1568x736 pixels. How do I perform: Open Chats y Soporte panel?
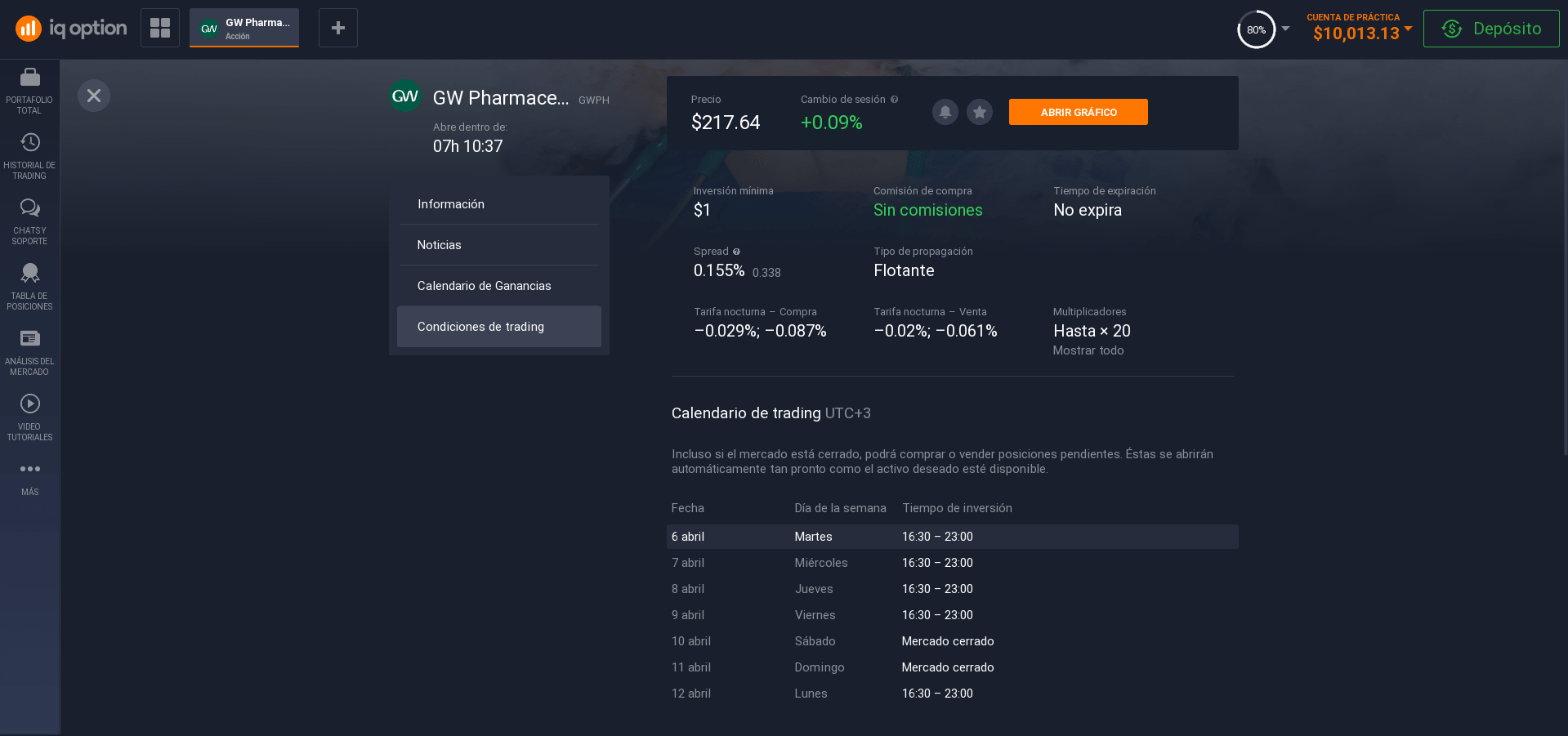(29, 221)
